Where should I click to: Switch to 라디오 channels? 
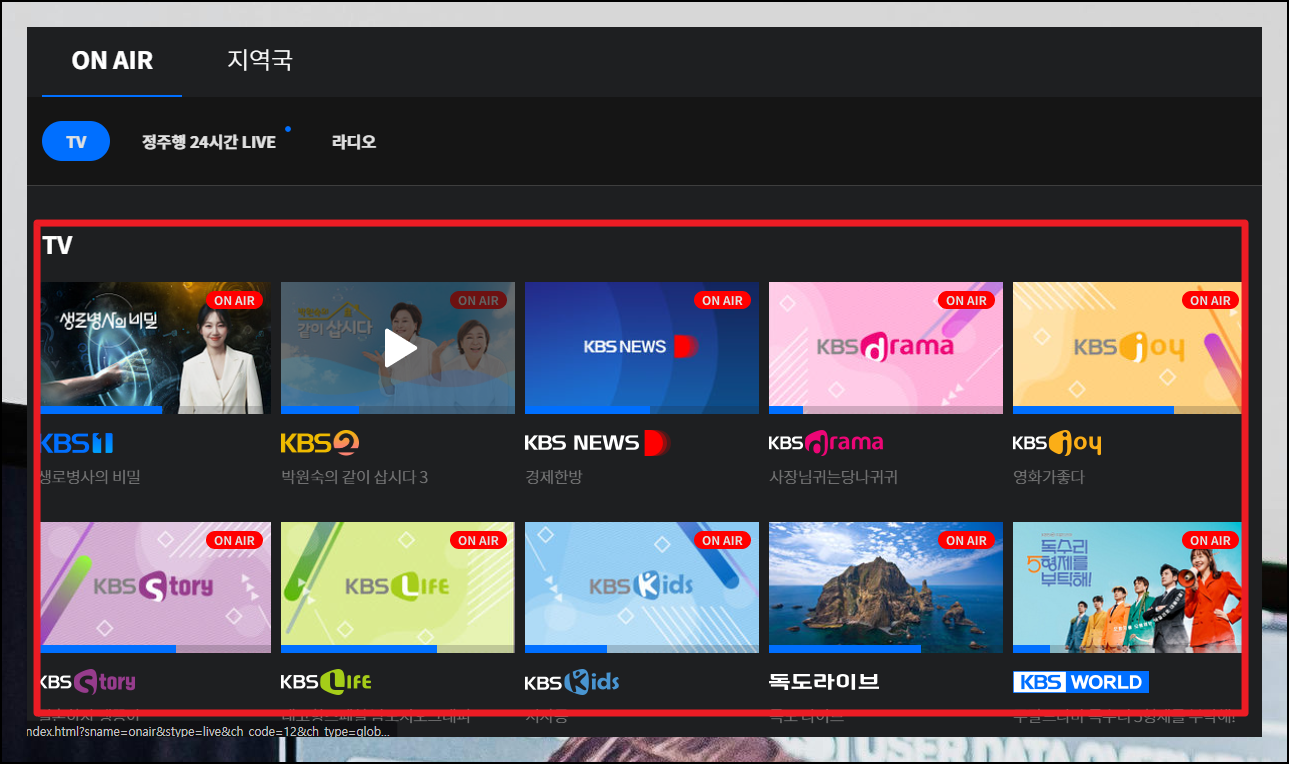(x=354, y=142)
